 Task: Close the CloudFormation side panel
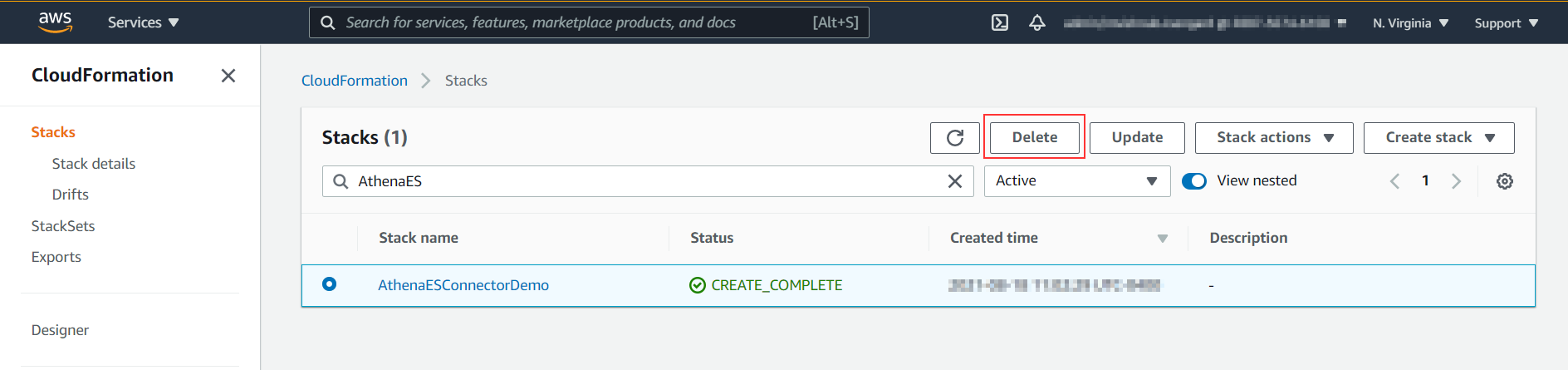[x=228, y=76]
